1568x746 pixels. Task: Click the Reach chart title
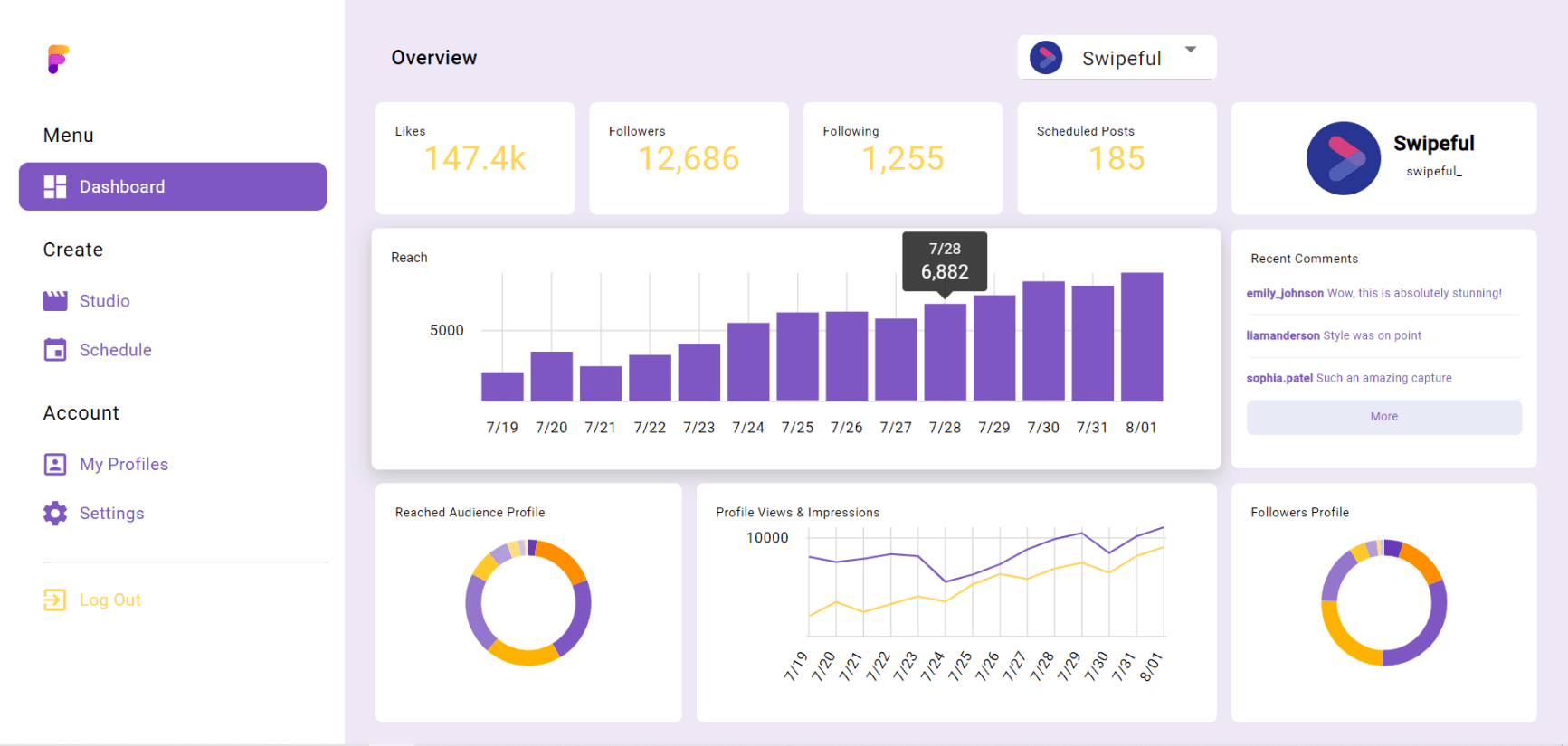(x=409, y=258)
